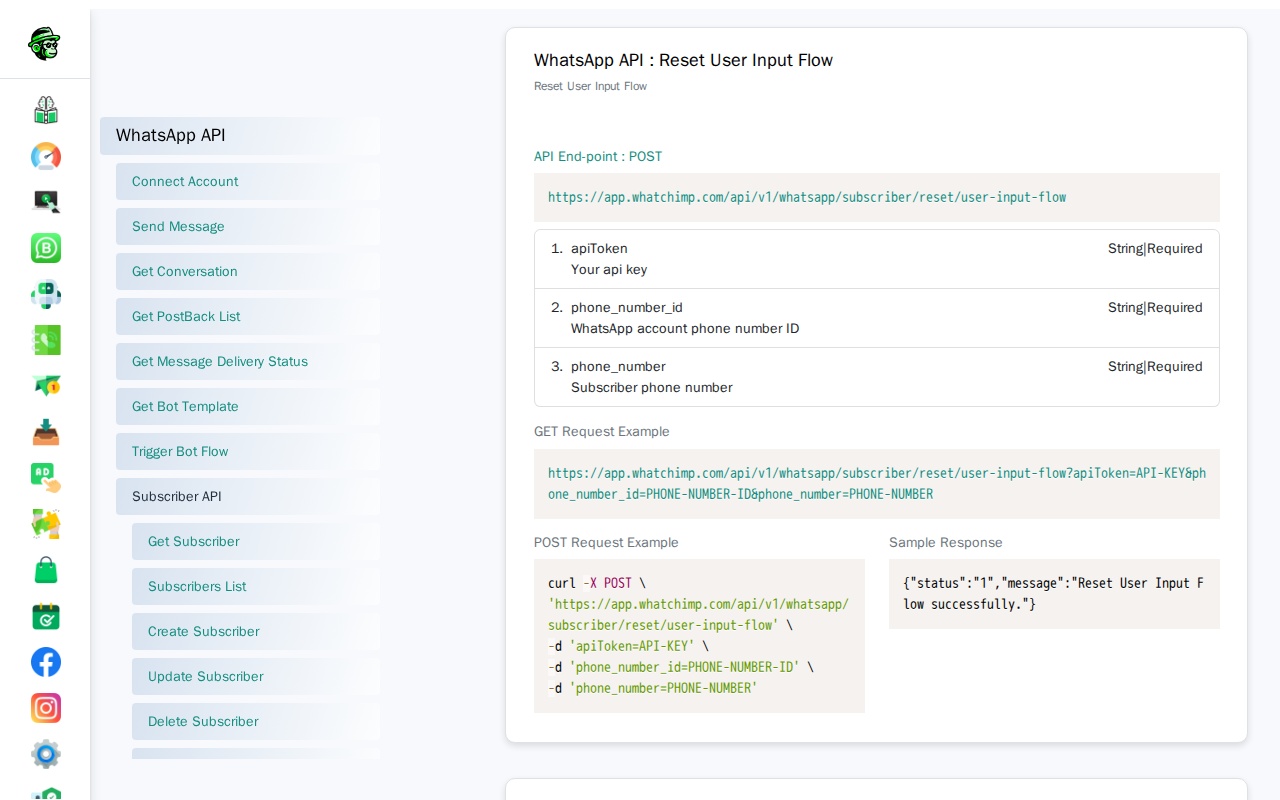
Task: Go to Create Subscriber sub-item
Action: (256, 632)
